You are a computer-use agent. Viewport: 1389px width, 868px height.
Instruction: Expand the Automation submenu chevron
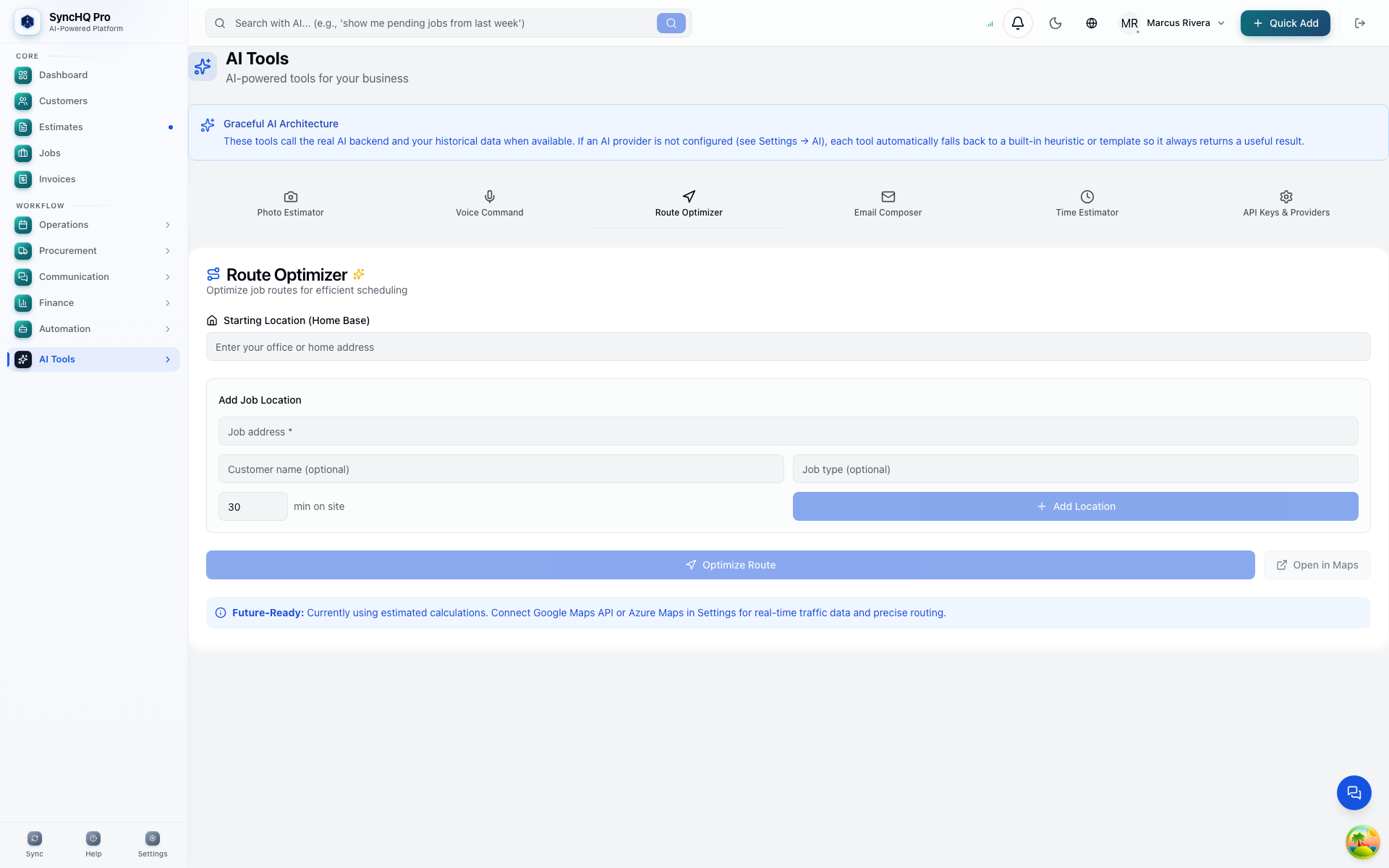coord(168,329)
